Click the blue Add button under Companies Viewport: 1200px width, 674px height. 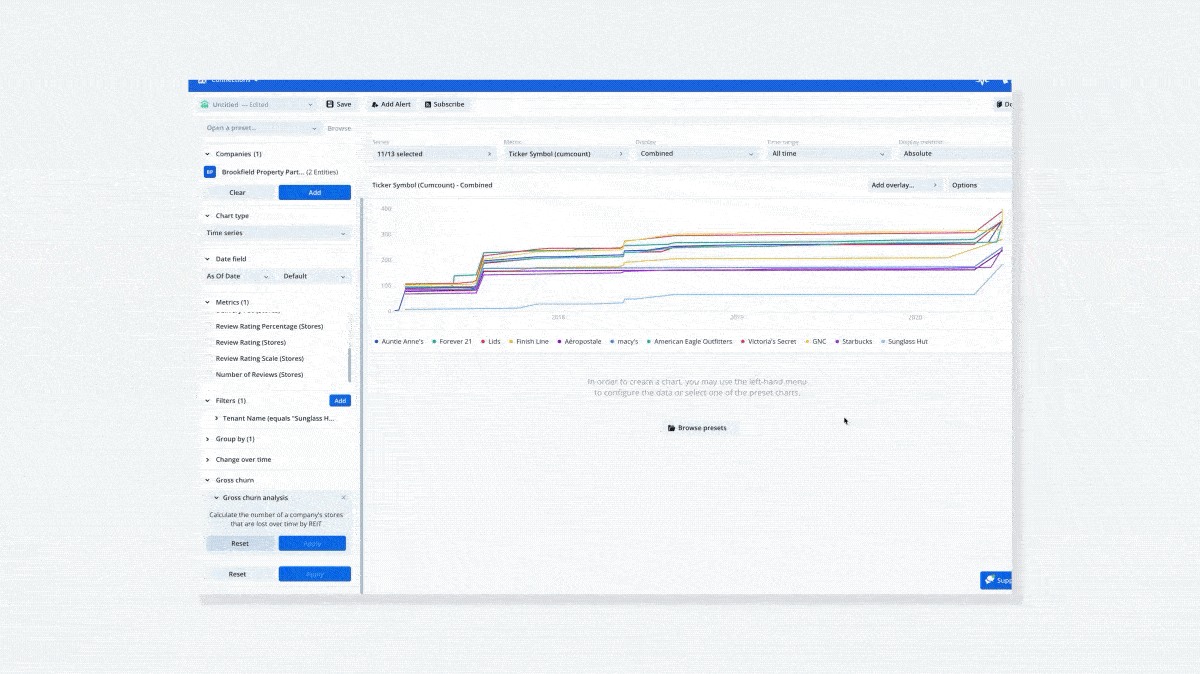click(x=315, y=192)
